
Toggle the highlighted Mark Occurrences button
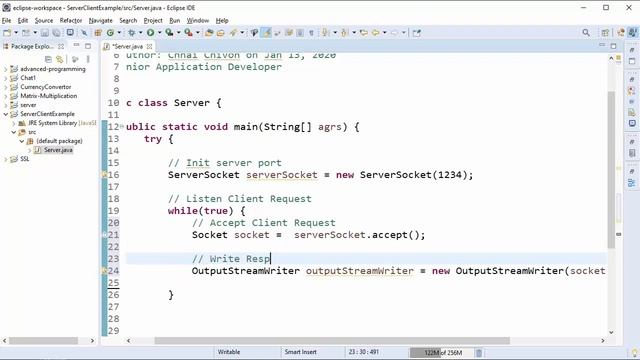pos(266,33)
